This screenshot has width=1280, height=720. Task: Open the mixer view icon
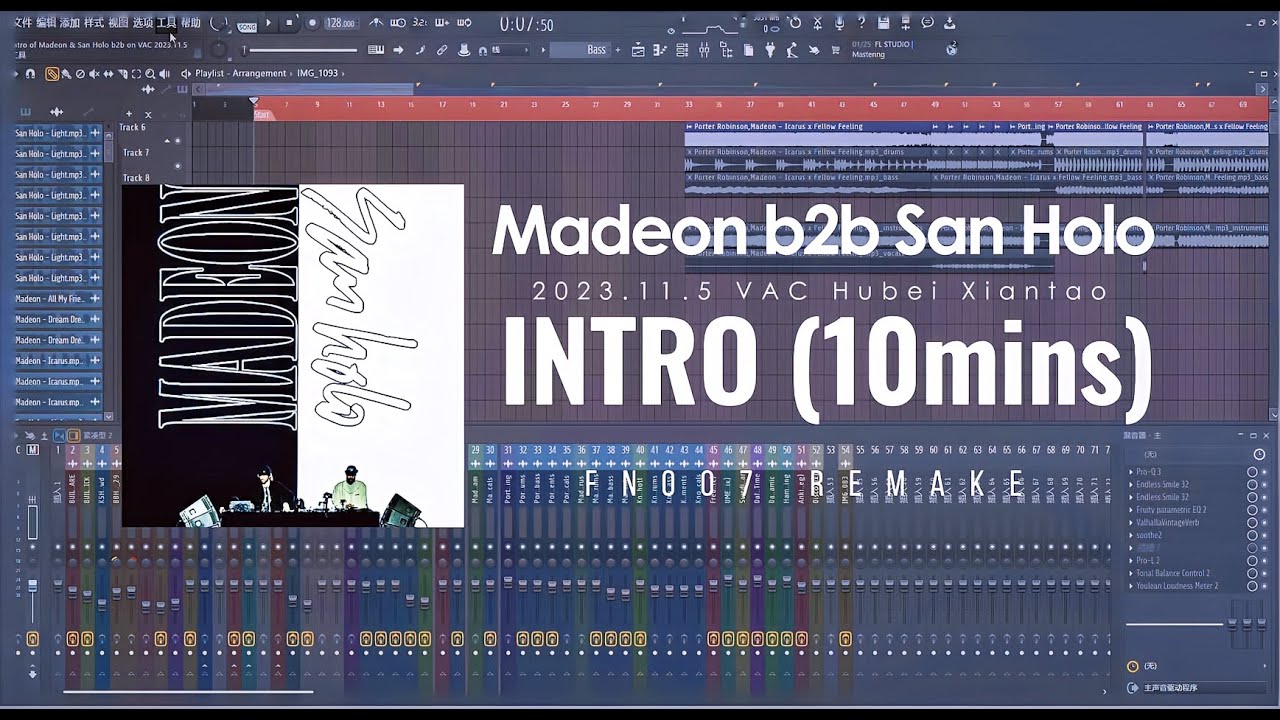(704, 49)
